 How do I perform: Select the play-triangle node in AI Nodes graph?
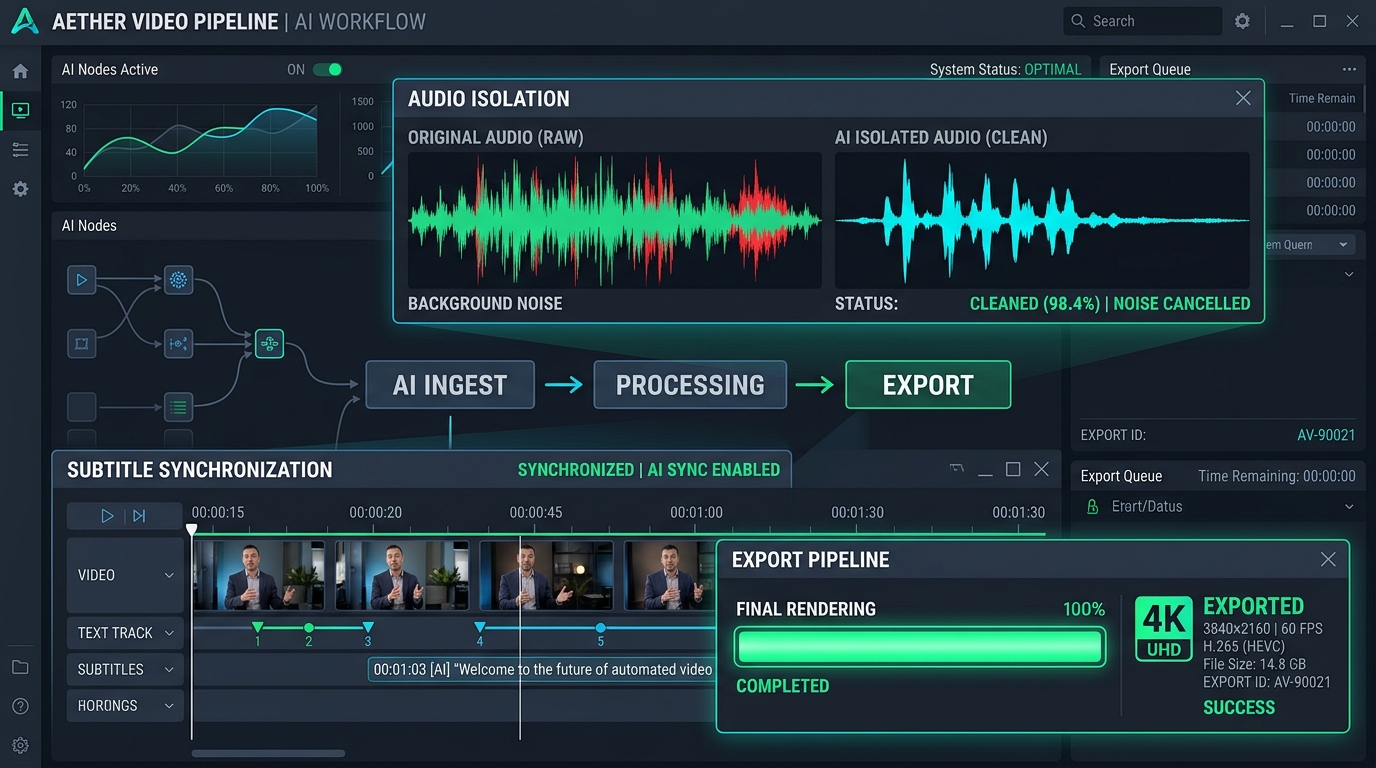click(x=82, y=280)
